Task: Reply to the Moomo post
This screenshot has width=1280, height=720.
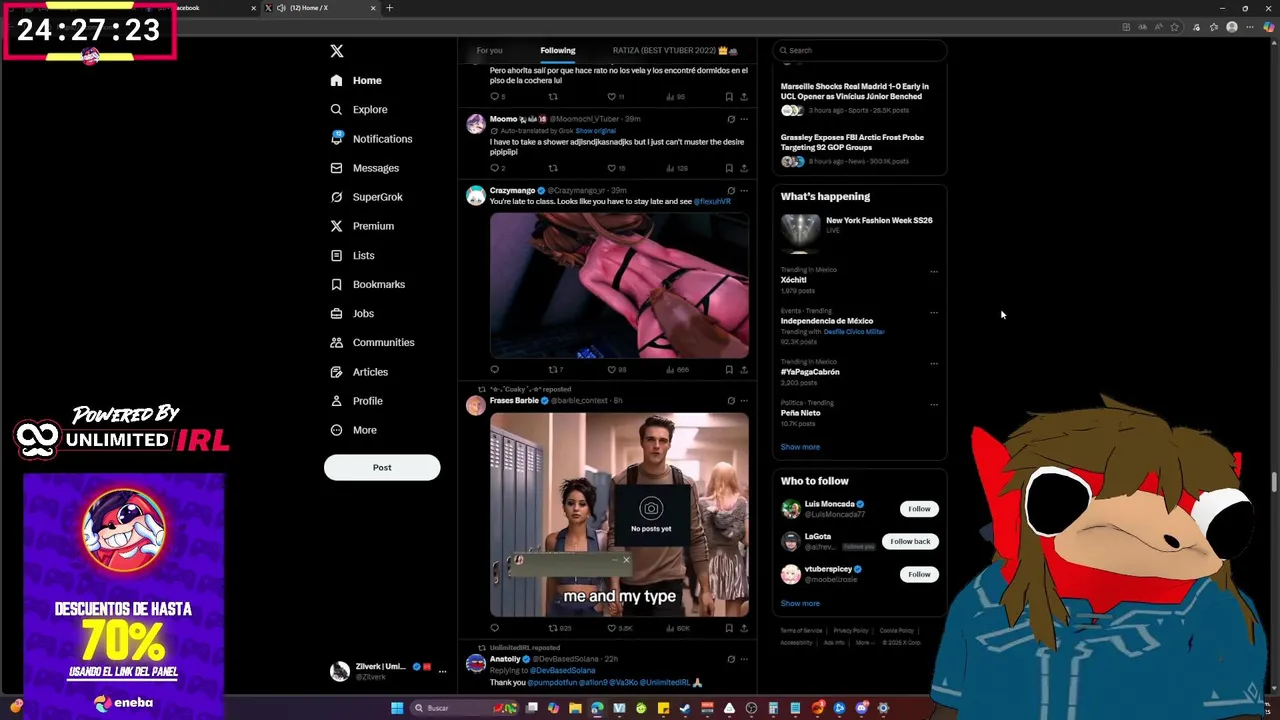Action: click(494, 168)
